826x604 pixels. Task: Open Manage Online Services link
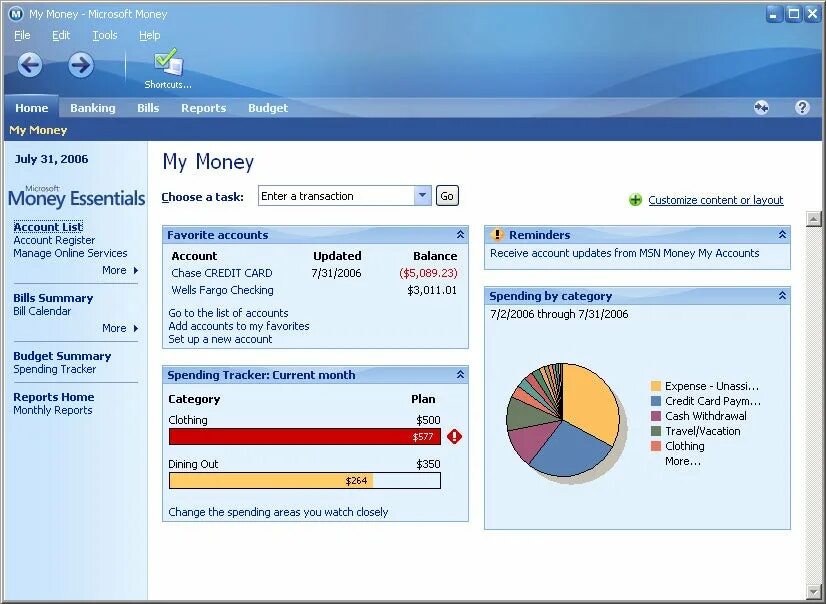70,253
